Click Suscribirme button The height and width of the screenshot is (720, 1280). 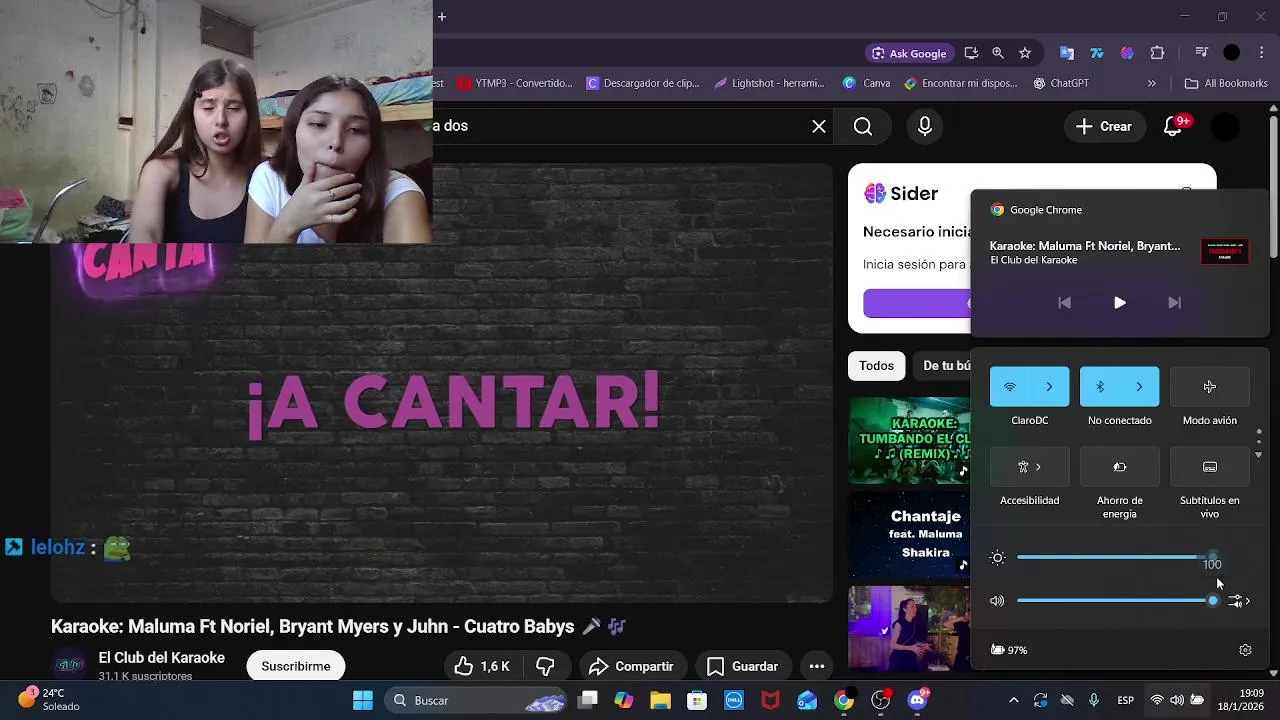point(296,666)
